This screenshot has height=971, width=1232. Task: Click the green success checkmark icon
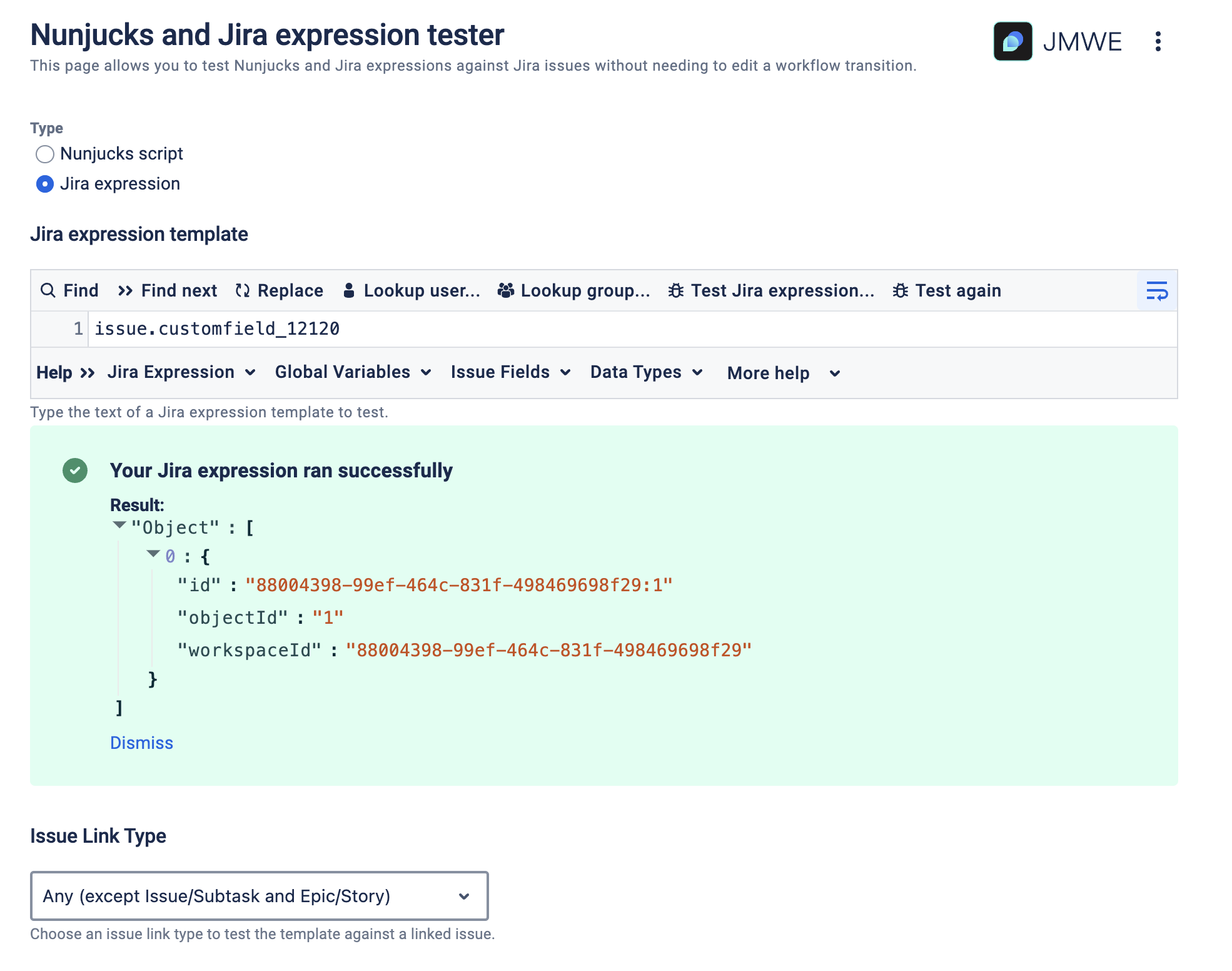(x=76, y=471)
